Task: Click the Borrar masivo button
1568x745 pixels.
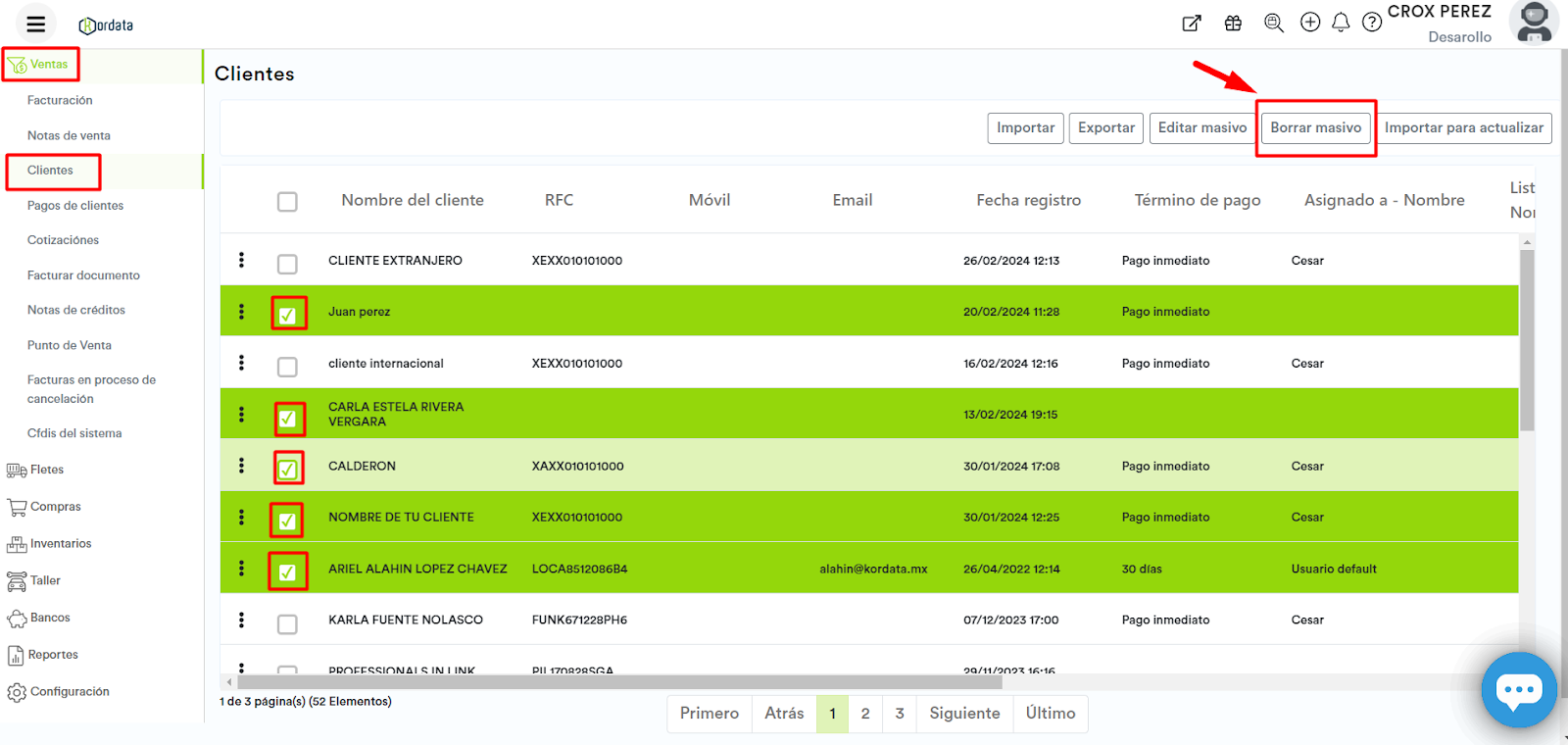Action: point(1315,127)
